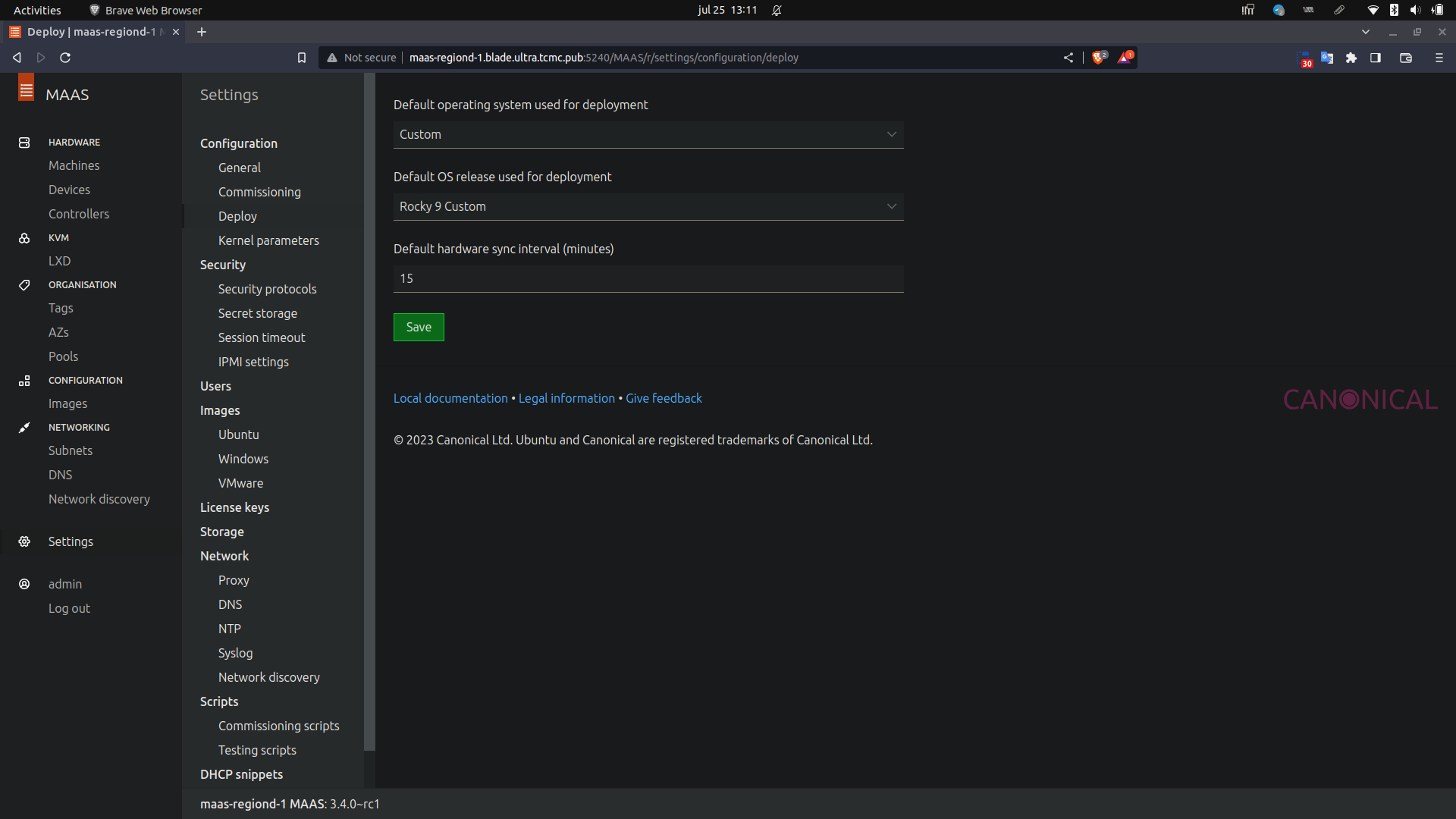Open the browser extensions puzzle icon
The width and height of the screenshot is (1456, 819).
[1351, 58]
